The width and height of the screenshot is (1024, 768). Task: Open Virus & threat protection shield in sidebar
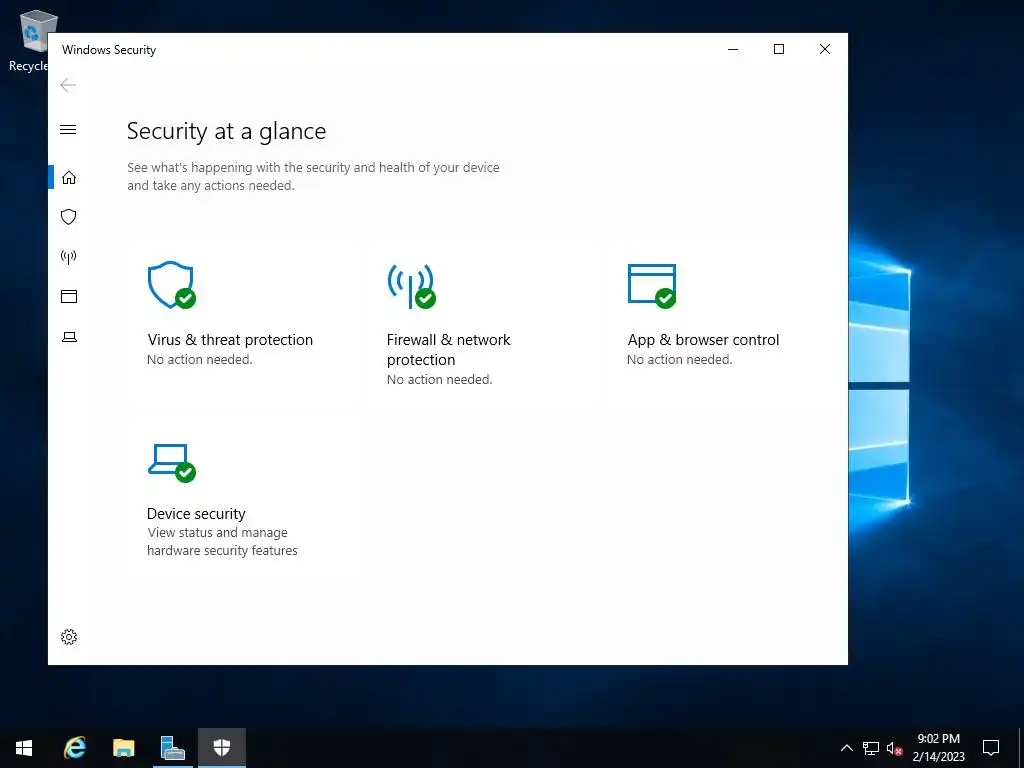69,217
